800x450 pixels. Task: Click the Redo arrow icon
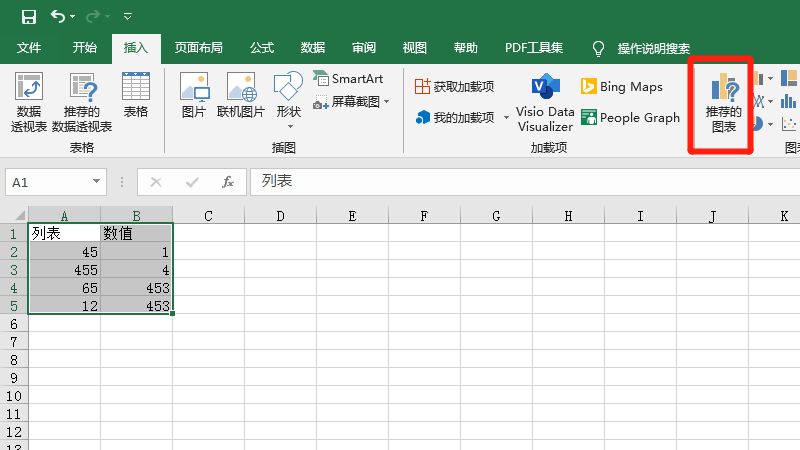coord(92,16)
